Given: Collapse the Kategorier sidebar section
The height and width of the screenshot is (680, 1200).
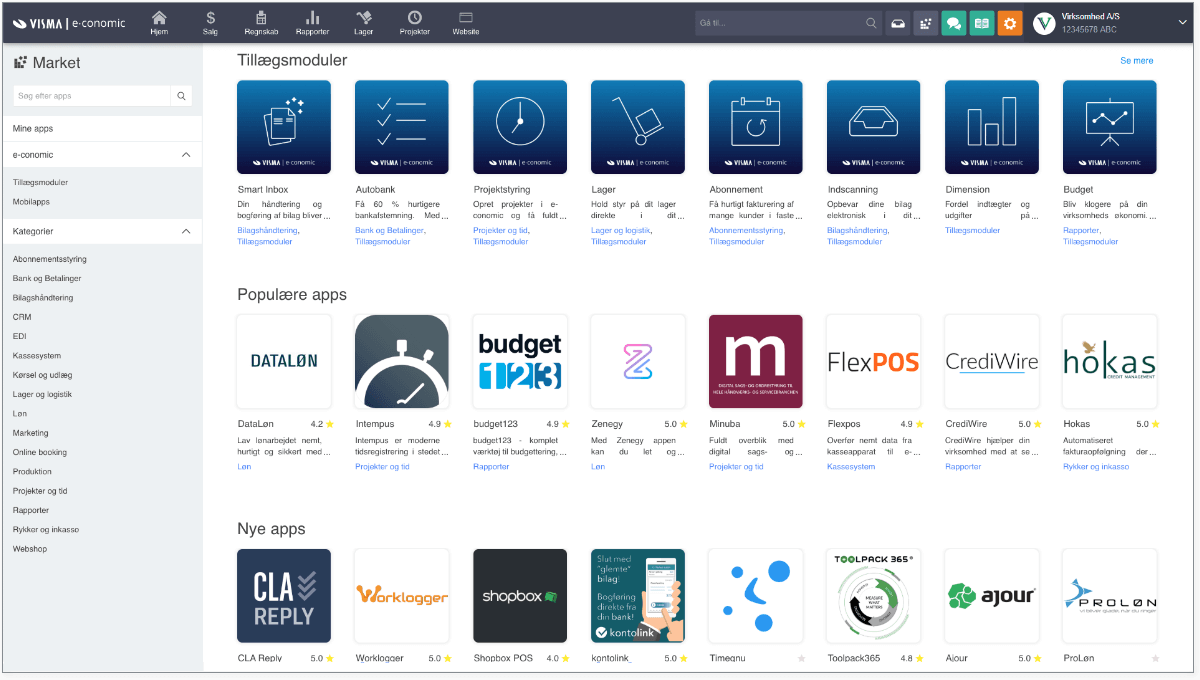Looking at the screenshot, I should click(186, 231).
